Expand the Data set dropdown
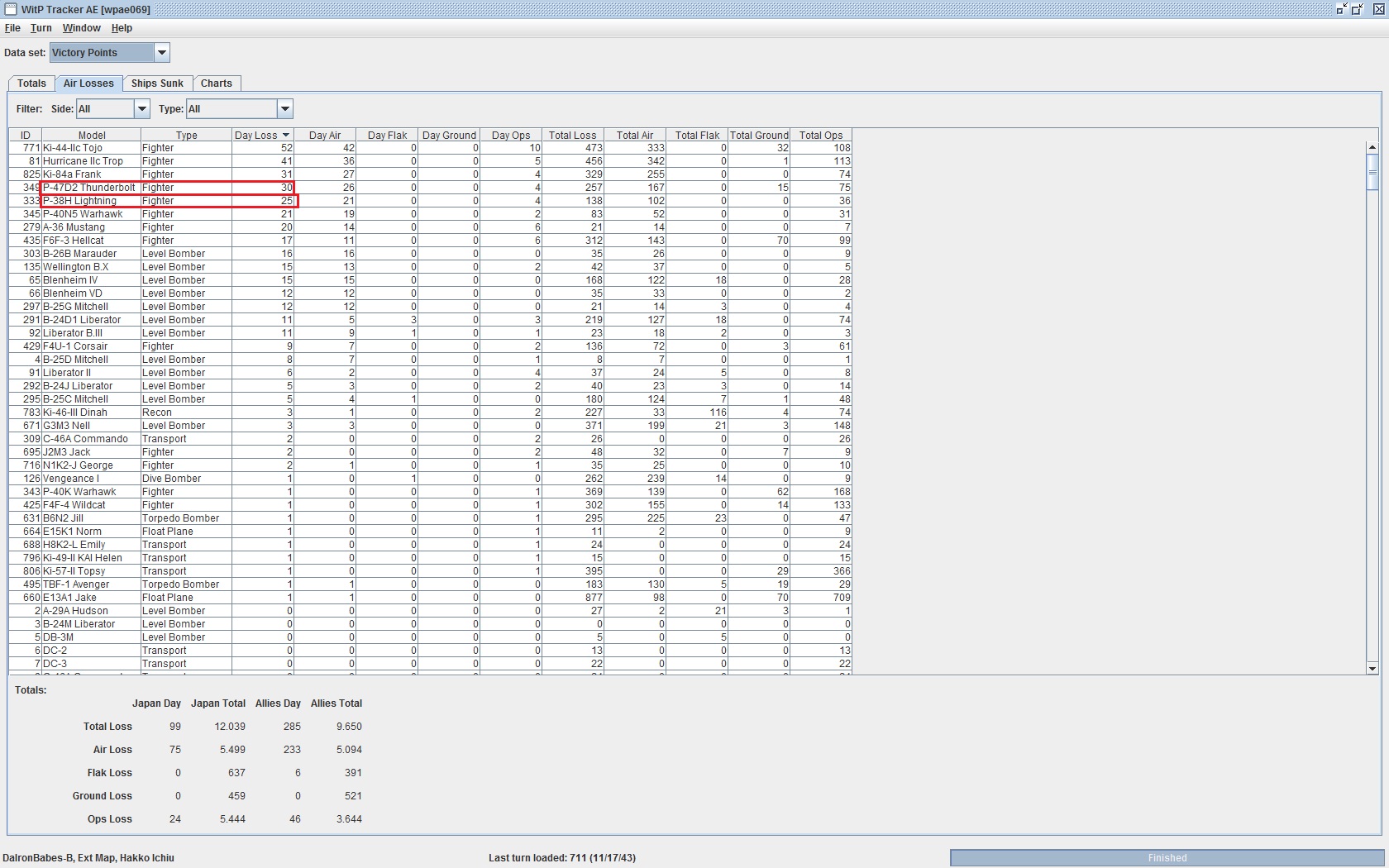1389x868 pixels. [162, 53]
